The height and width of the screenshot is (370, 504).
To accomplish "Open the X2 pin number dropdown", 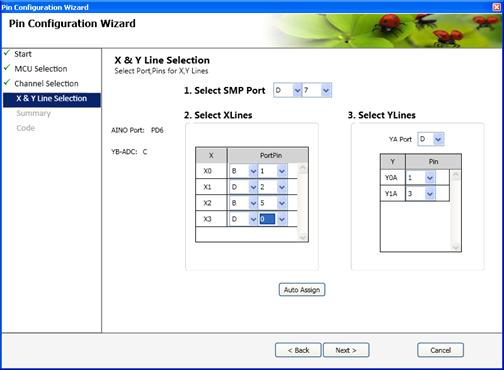I will tap(273, 203).
